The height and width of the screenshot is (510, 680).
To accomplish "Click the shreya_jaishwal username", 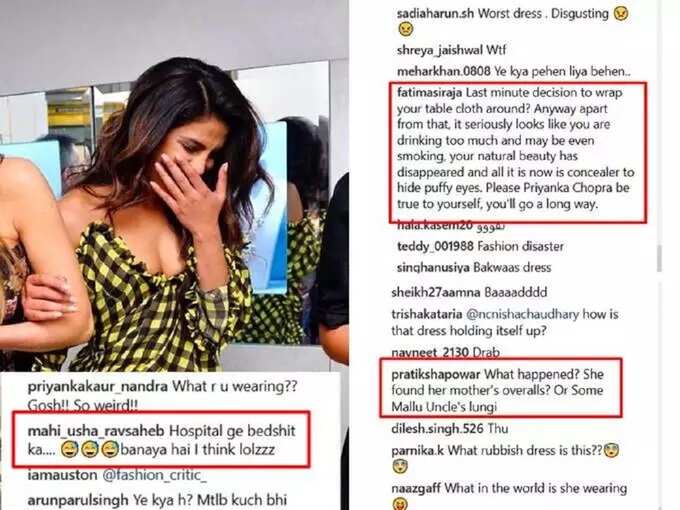I will (439, 50).
